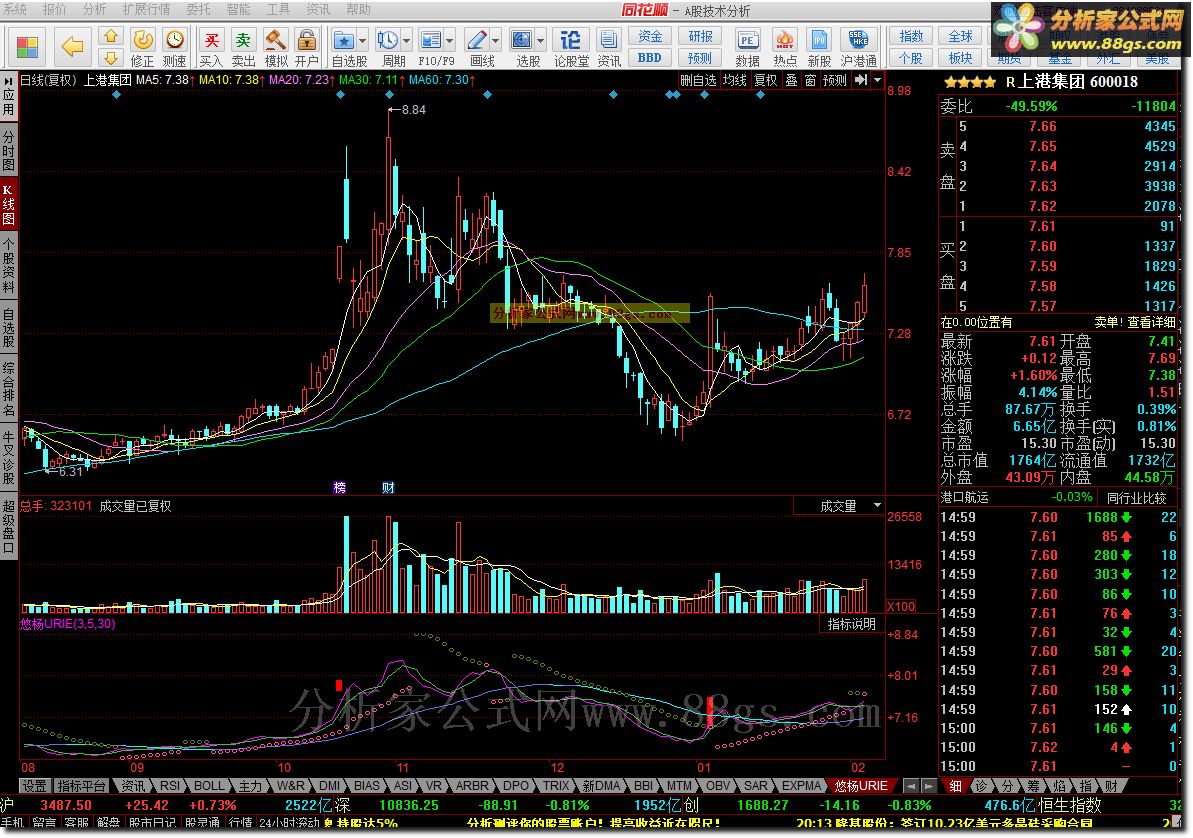Go back using the yellow left arrow
This screenshot has width=1193, height=838.
(x=72, y=47)
